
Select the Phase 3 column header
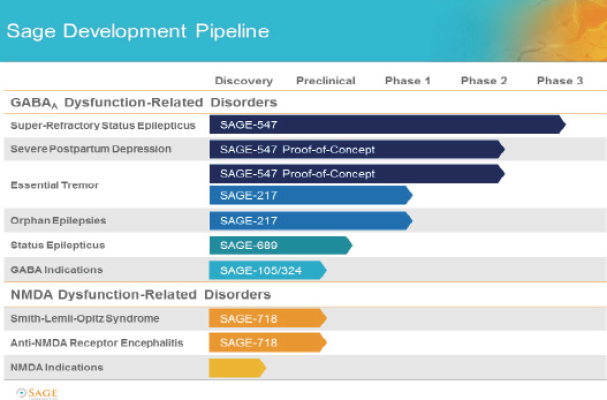coord(560,81)
